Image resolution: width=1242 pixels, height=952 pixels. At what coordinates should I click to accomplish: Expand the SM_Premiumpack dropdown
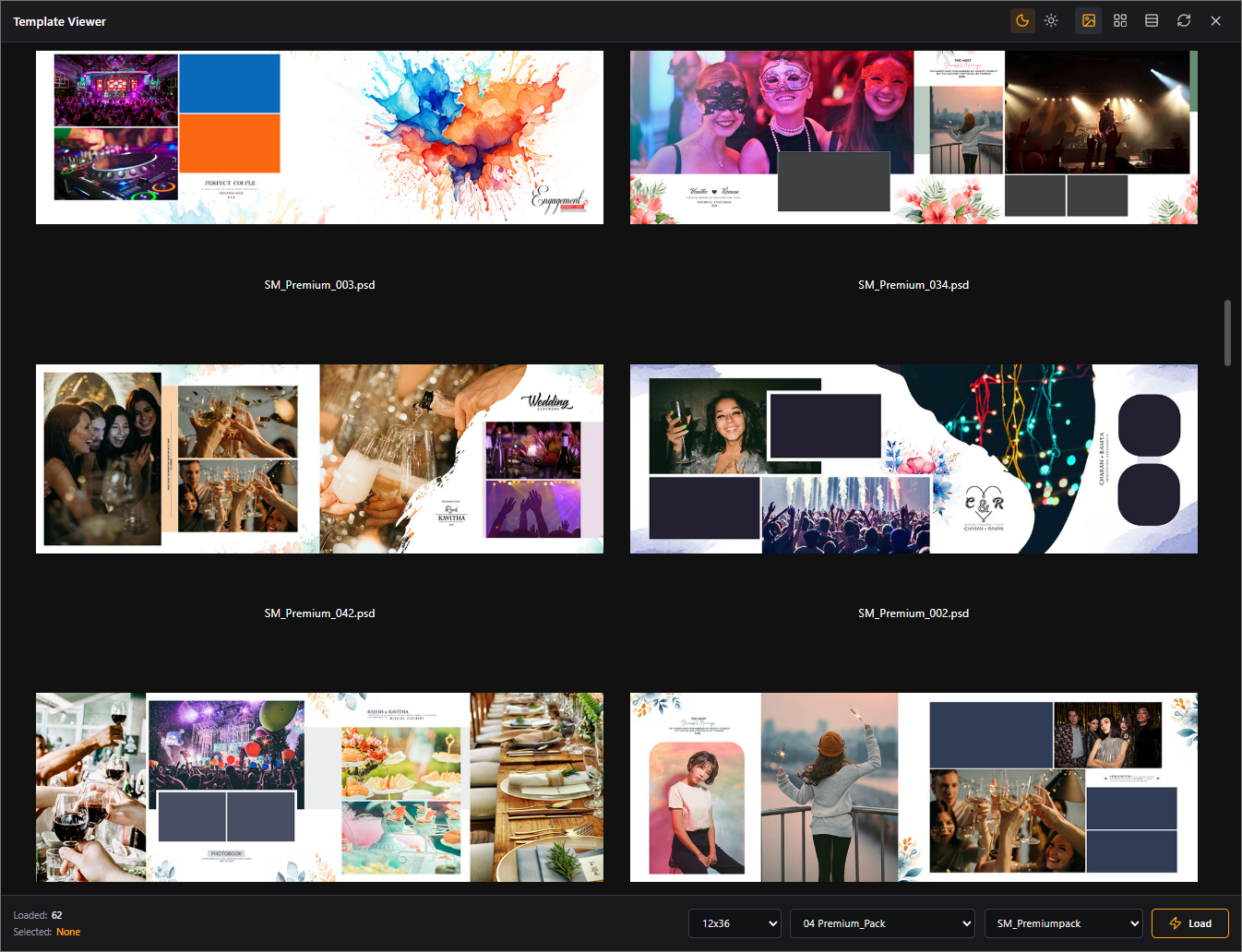pos(1064,923)
